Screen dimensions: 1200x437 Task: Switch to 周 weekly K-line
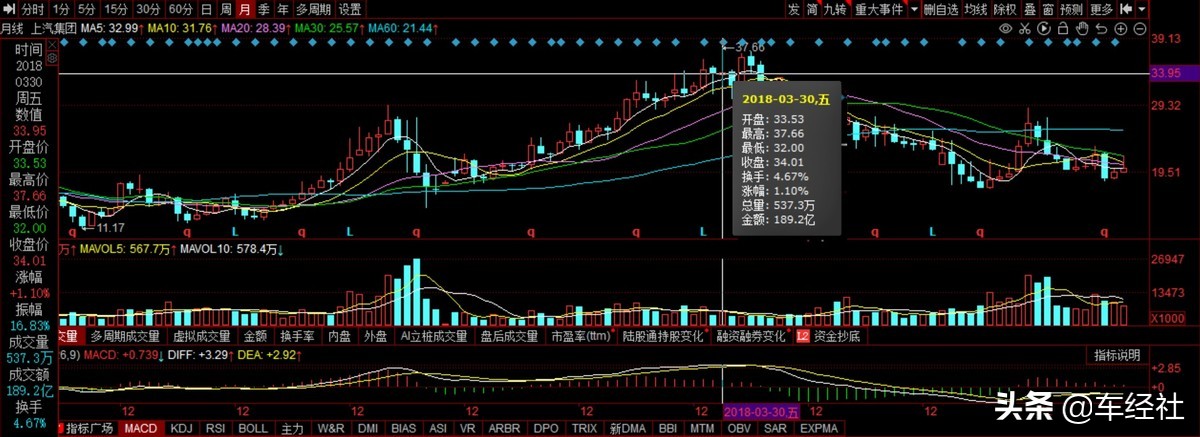tap(225, 10)
